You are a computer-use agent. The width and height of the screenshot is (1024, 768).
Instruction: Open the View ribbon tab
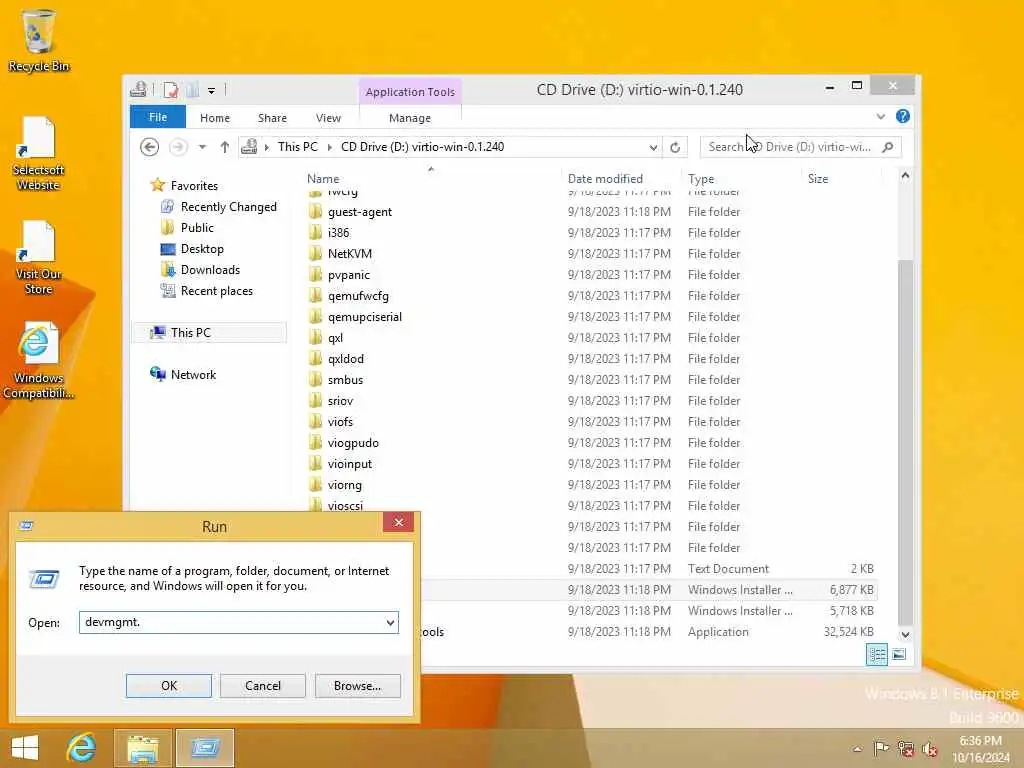click(x=328, y=118)
